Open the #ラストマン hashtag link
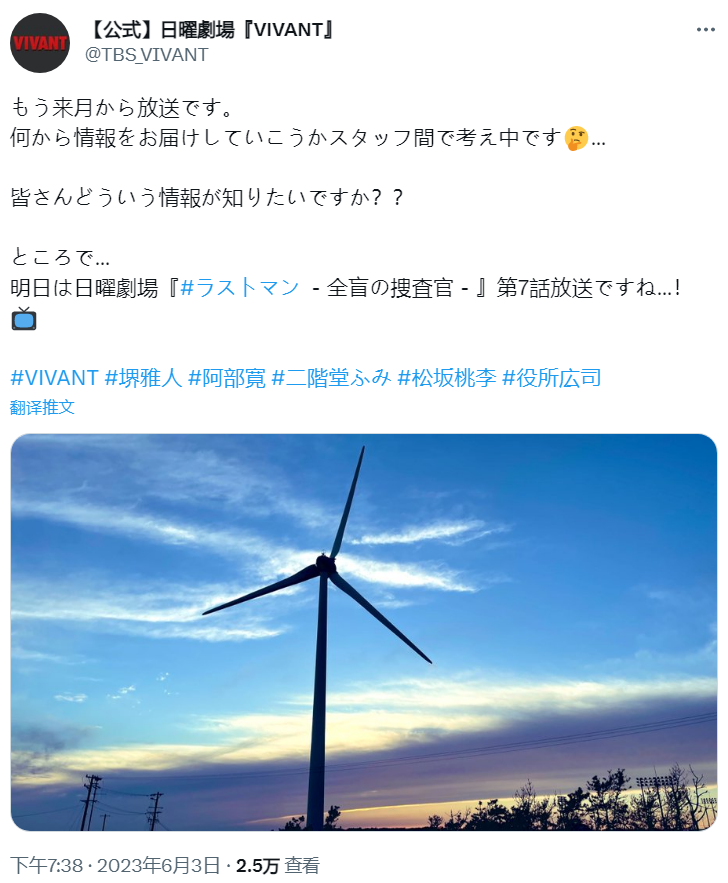Viewport: 728px width, 883px height. (x=240, y=288)
